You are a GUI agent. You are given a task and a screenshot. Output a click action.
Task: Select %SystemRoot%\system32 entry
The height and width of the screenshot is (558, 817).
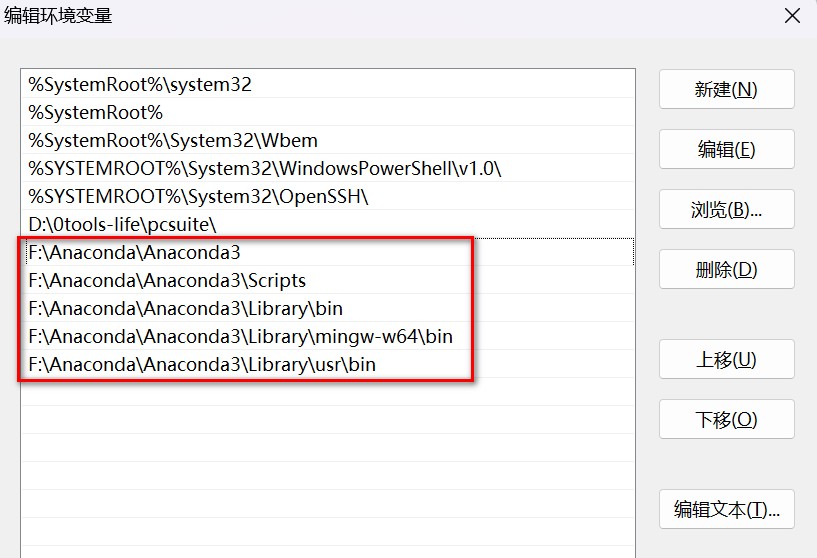click(328, 84)
